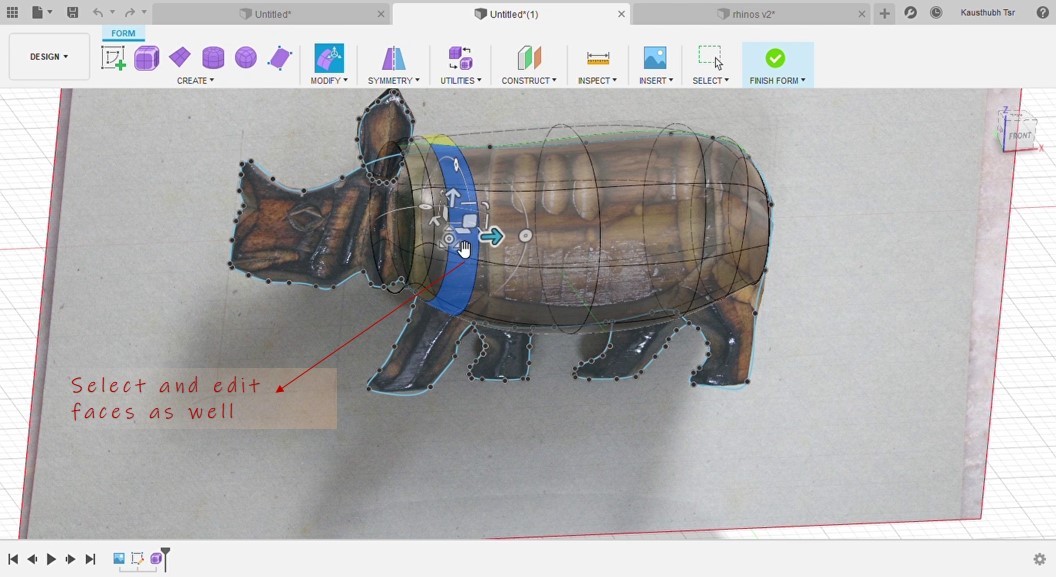Open the timeline settings gear

[x=1039, y=559]
